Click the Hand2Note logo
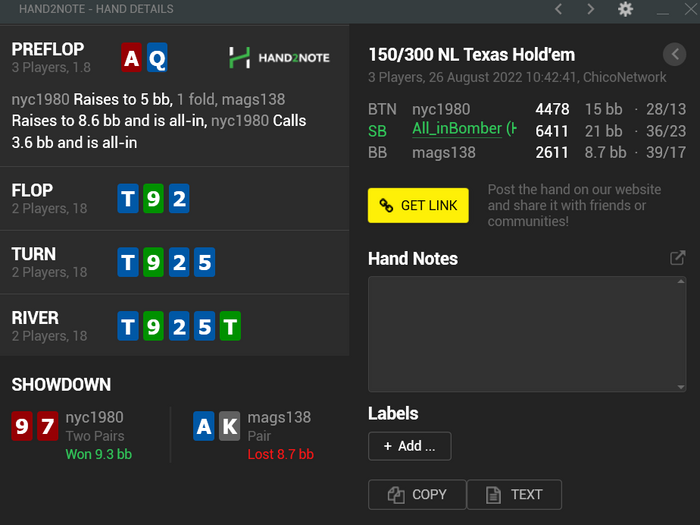The height and width of the screenshot is (525, 700). [279, 58]
